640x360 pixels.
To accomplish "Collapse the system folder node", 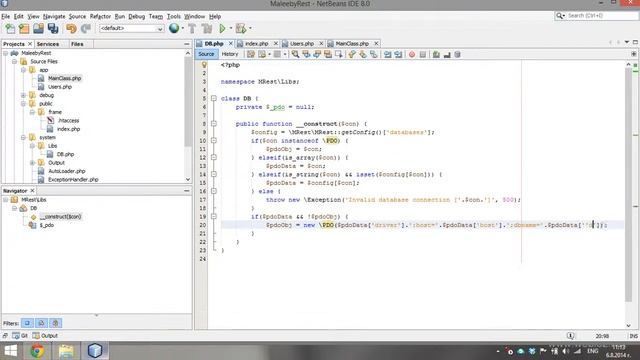I will [24, 138].
